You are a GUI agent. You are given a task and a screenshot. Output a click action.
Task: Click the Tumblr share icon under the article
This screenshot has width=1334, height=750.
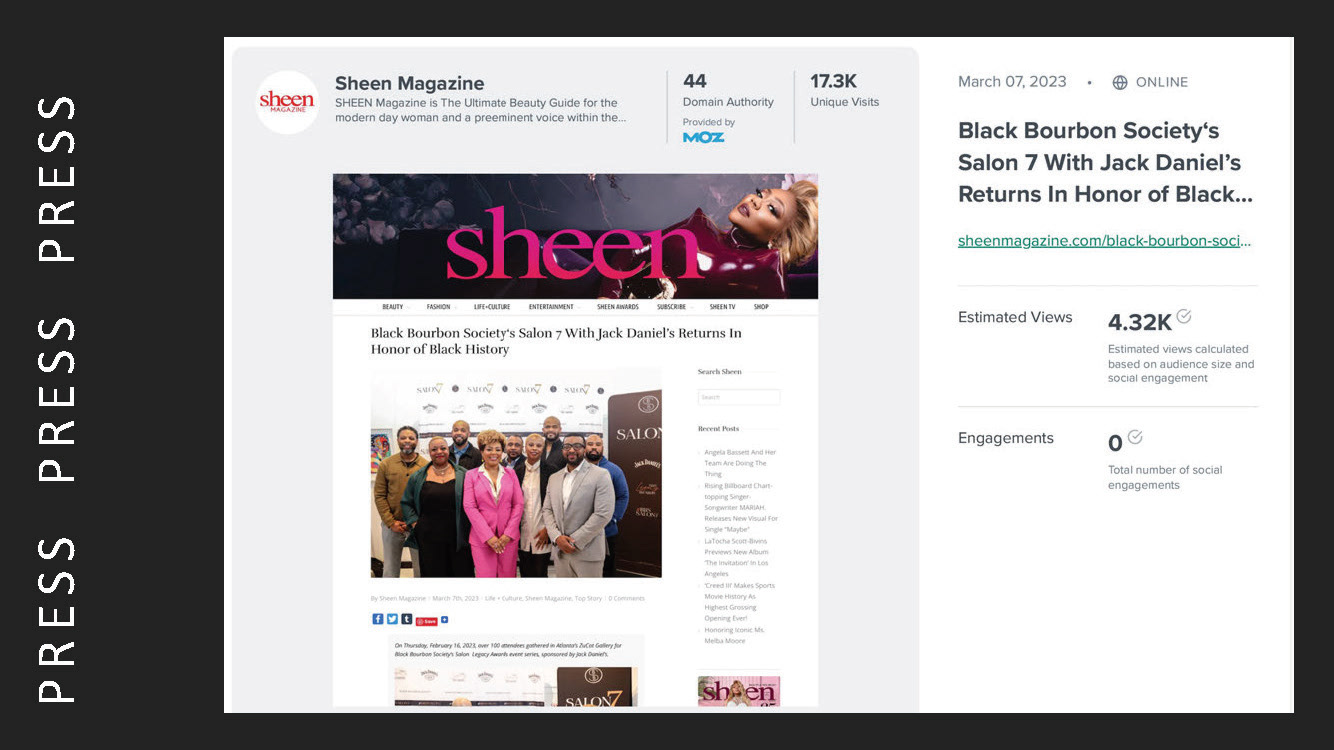tap(406, 619)
